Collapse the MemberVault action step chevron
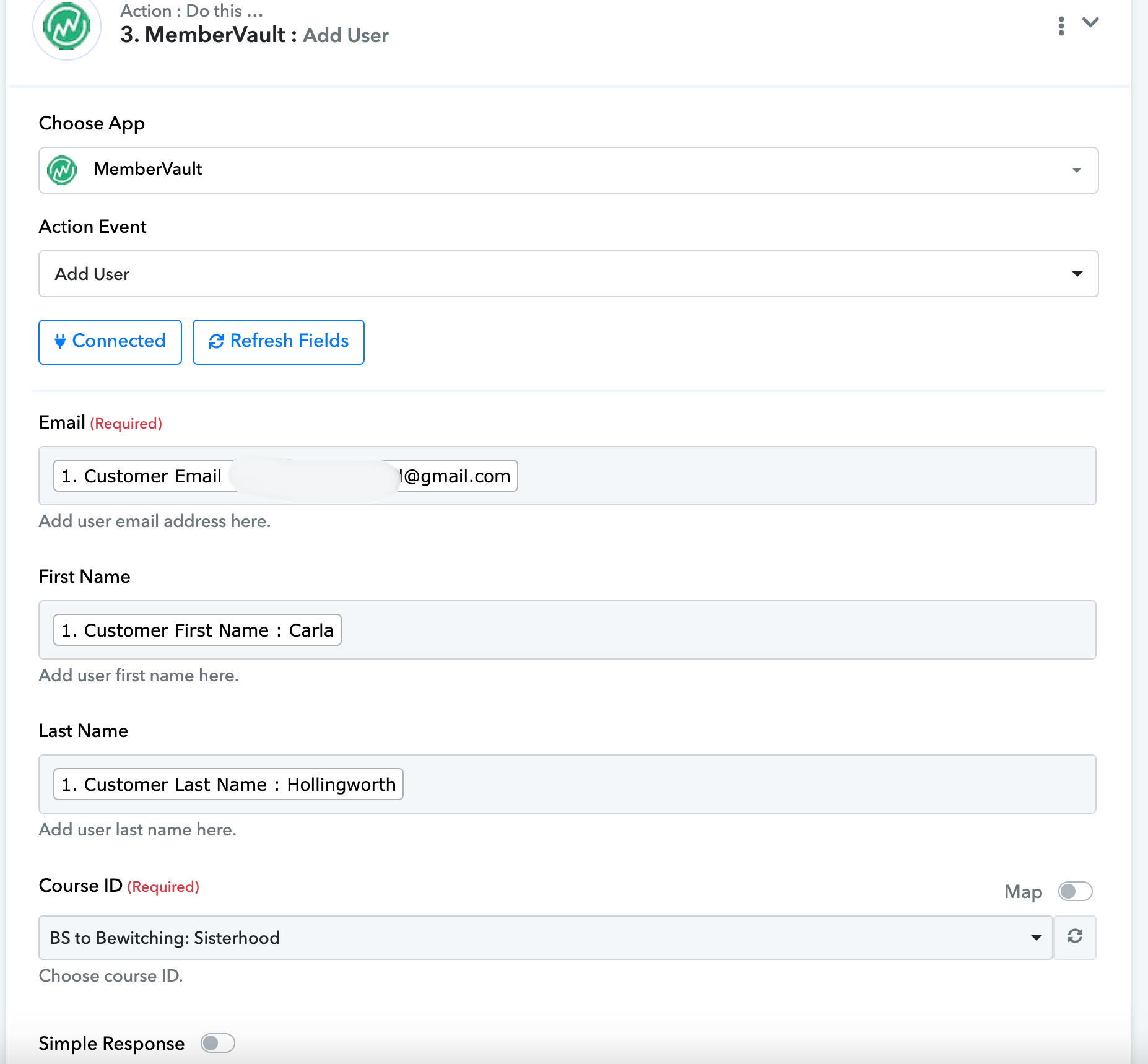The image size is (1148, 1064). coord(1090,23)
